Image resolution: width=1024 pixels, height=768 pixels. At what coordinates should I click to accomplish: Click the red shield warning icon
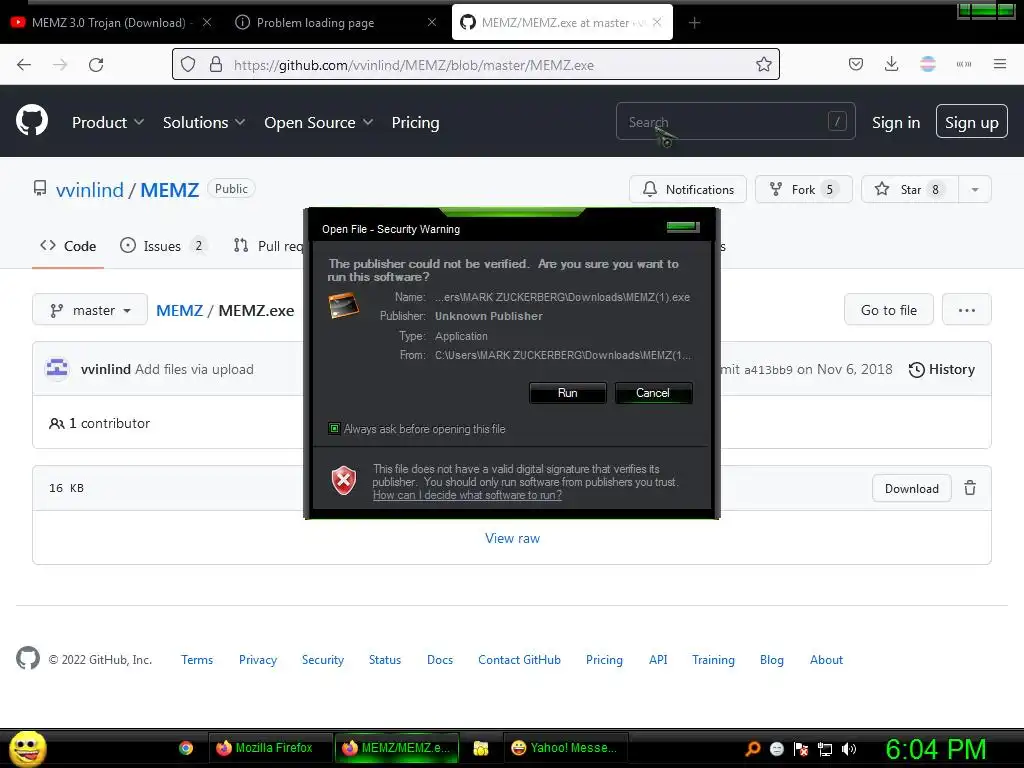[x=344, y=481]
